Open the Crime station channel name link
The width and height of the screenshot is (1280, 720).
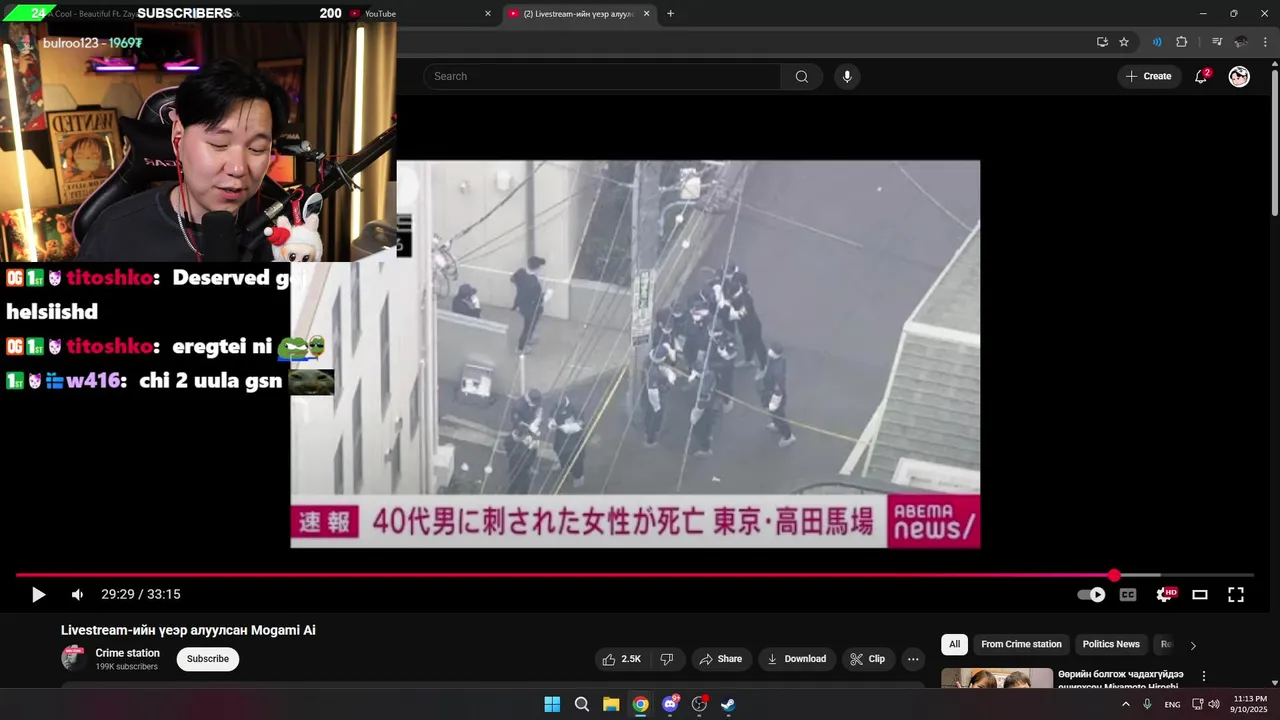click(x=128, y=653)
